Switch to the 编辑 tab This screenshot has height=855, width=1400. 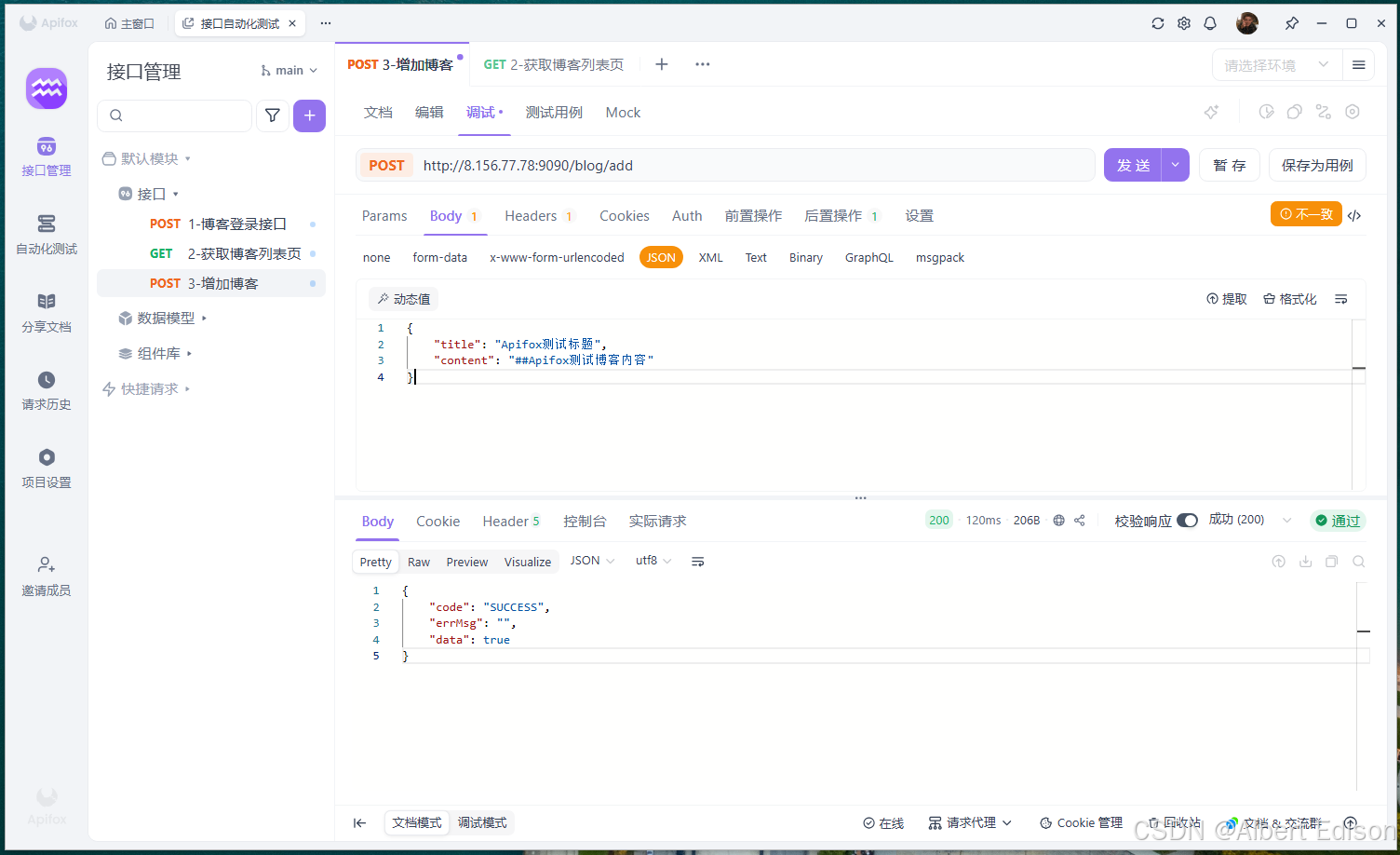pos(429,113)
